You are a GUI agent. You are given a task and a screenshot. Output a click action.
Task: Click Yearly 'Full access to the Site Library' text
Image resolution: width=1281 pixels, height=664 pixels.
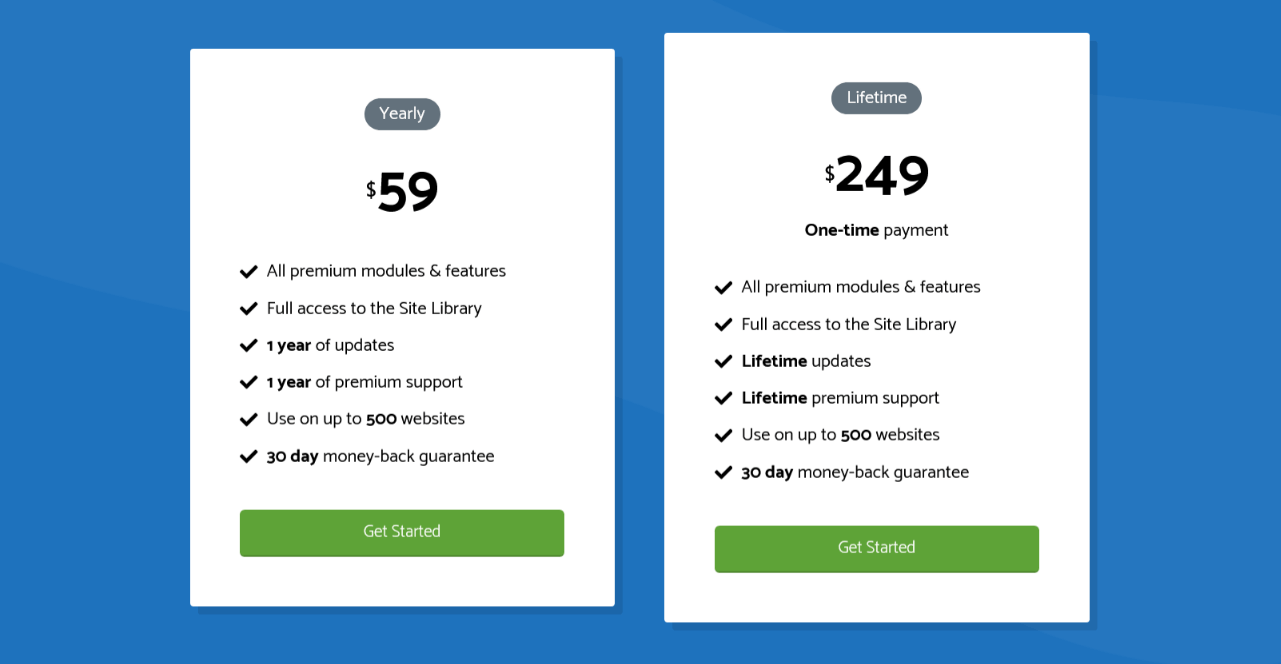click(x=374, y=309)
